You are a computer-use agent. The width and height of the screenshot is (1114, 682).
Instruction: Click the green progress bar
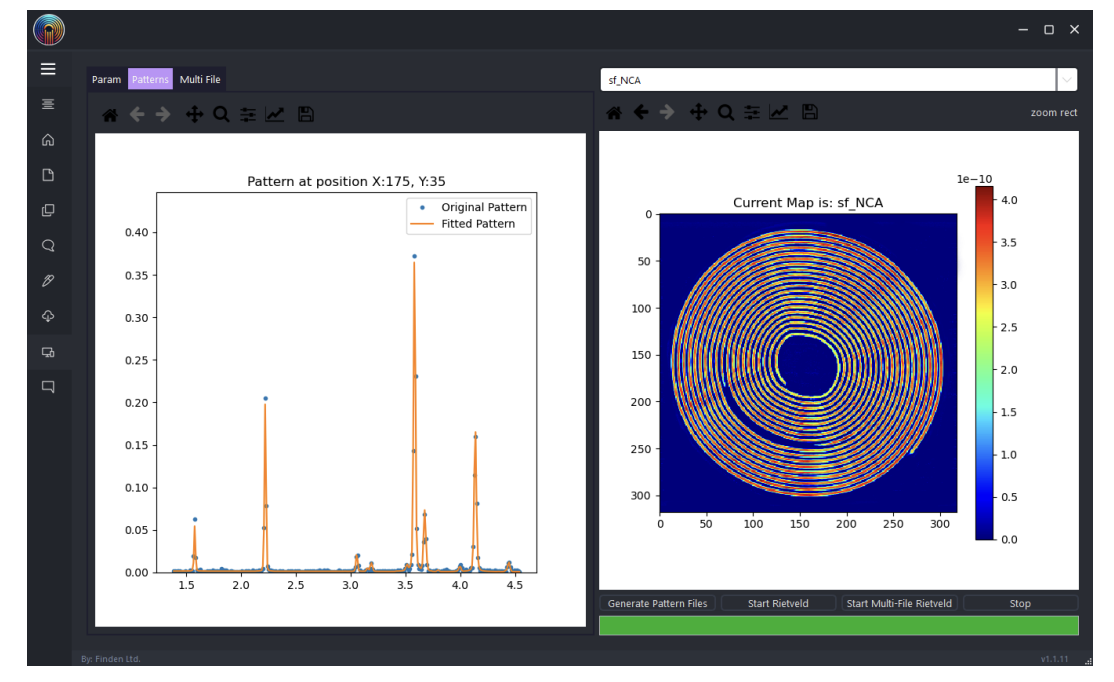click(x=838, y=626)
